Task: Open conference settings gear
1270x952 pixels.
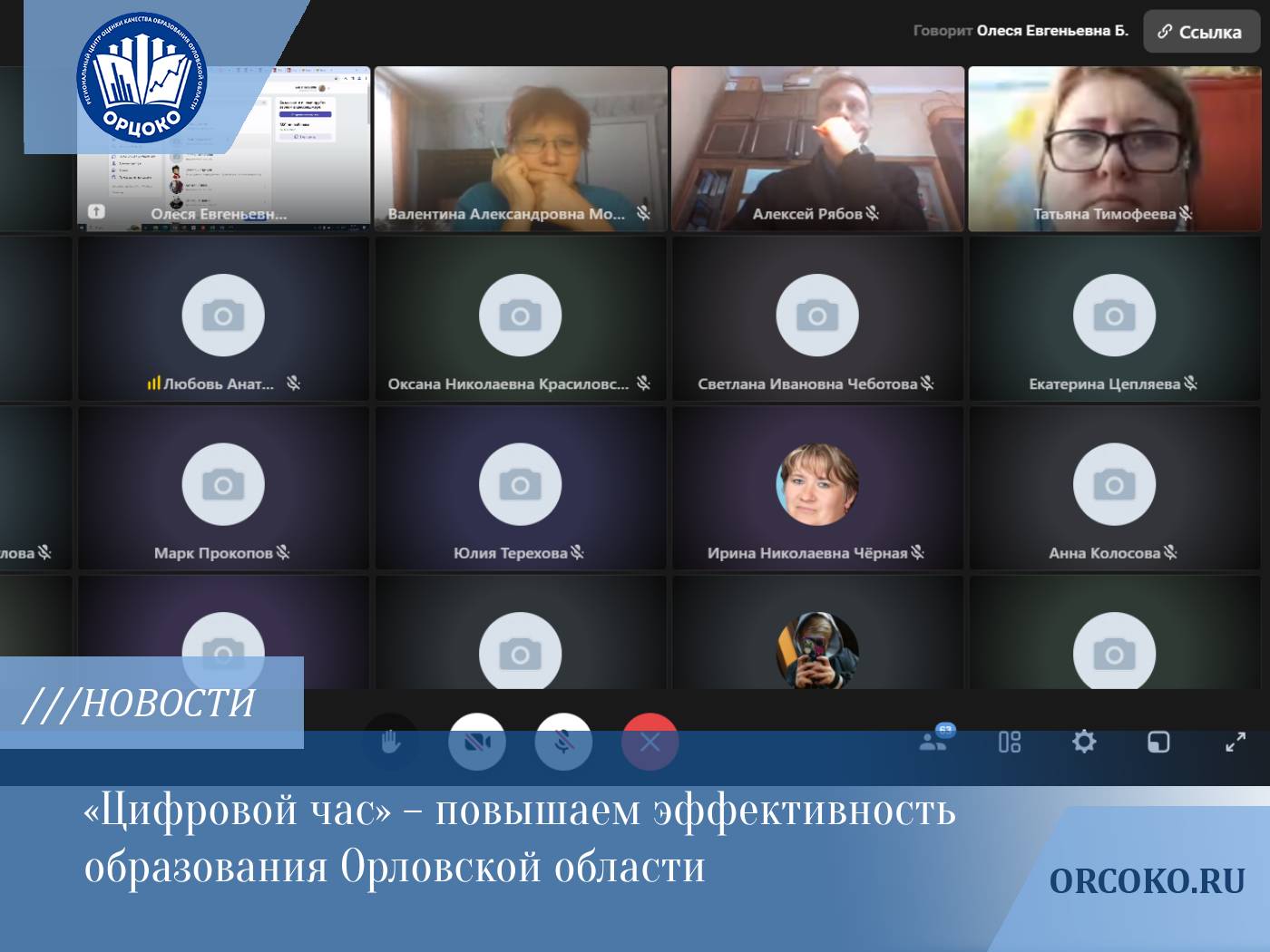Action: pyautogui.click(x=1084, y=743)
